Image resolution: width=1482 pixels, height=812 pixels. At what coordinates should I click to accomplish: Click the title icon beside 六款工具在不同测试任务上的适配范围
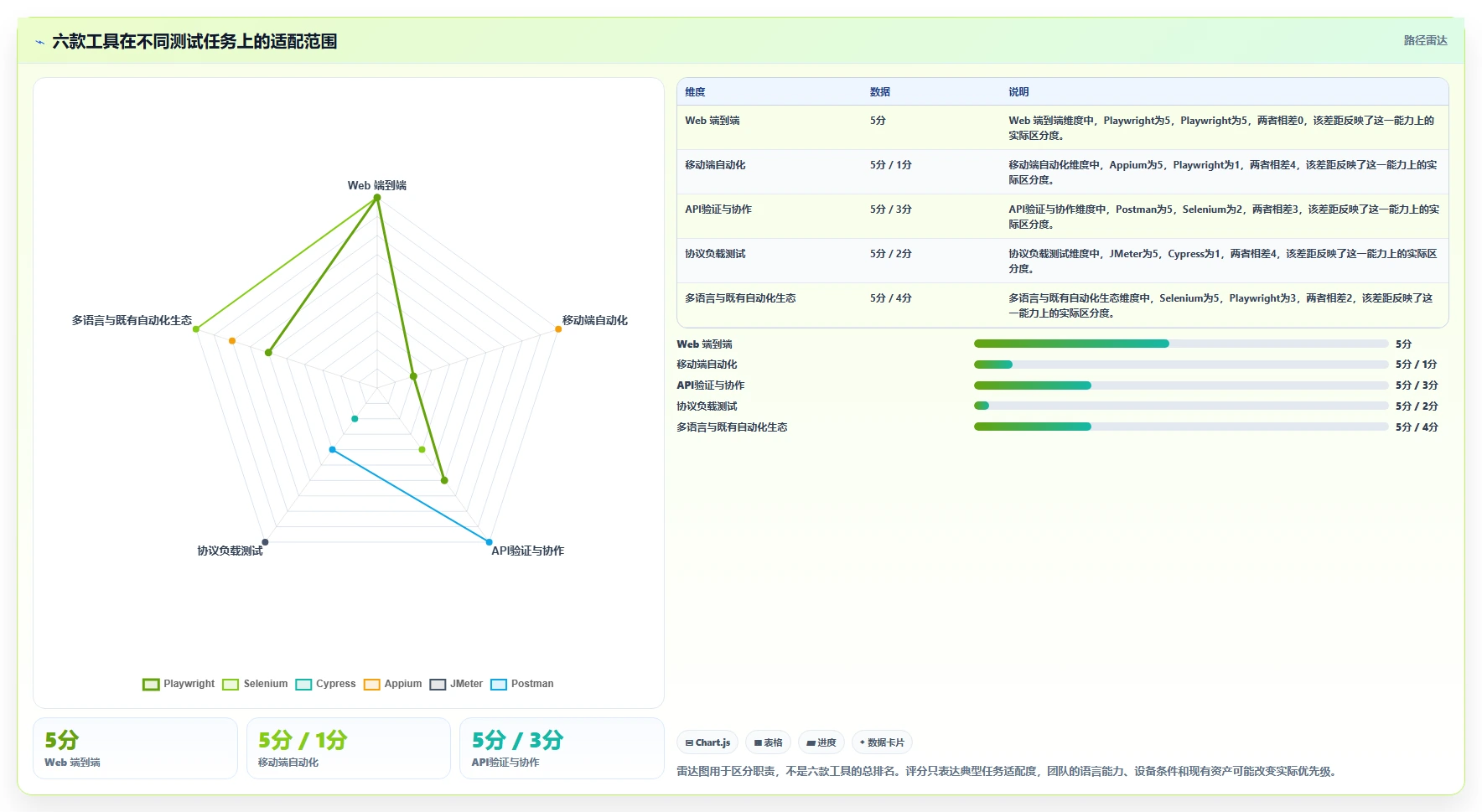point(39,42)
